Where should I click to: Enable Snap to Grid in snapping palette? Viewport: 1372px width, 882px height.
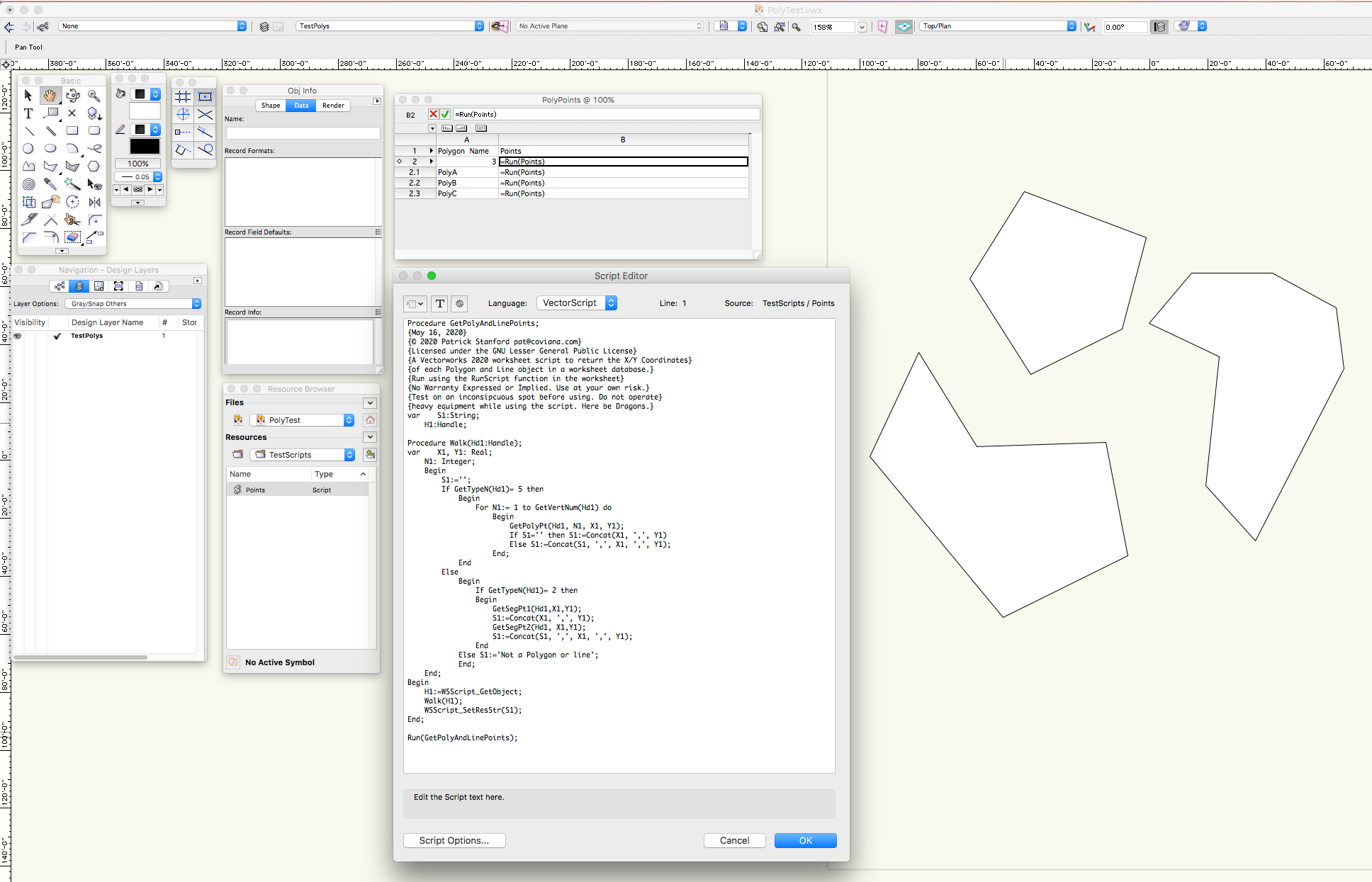pos(183,96)
